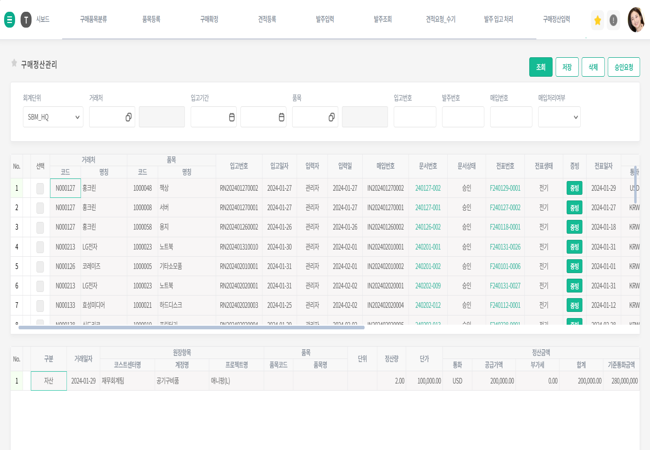Open the 품목등록 tab
The image size is (650, 450).
point(151,19)
